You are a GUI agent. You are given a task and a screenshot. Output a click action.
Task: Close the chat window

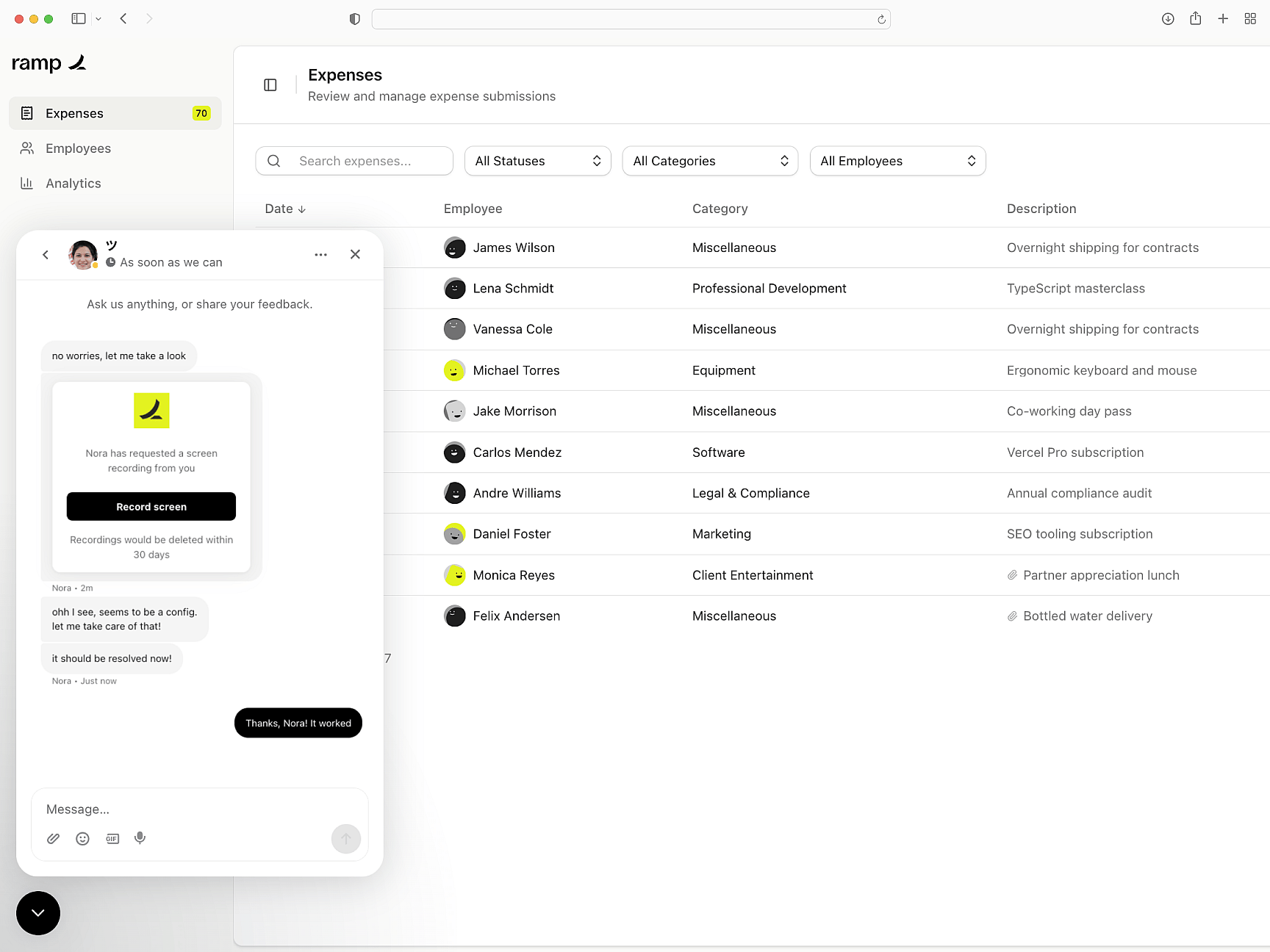[x=355, y=254]
